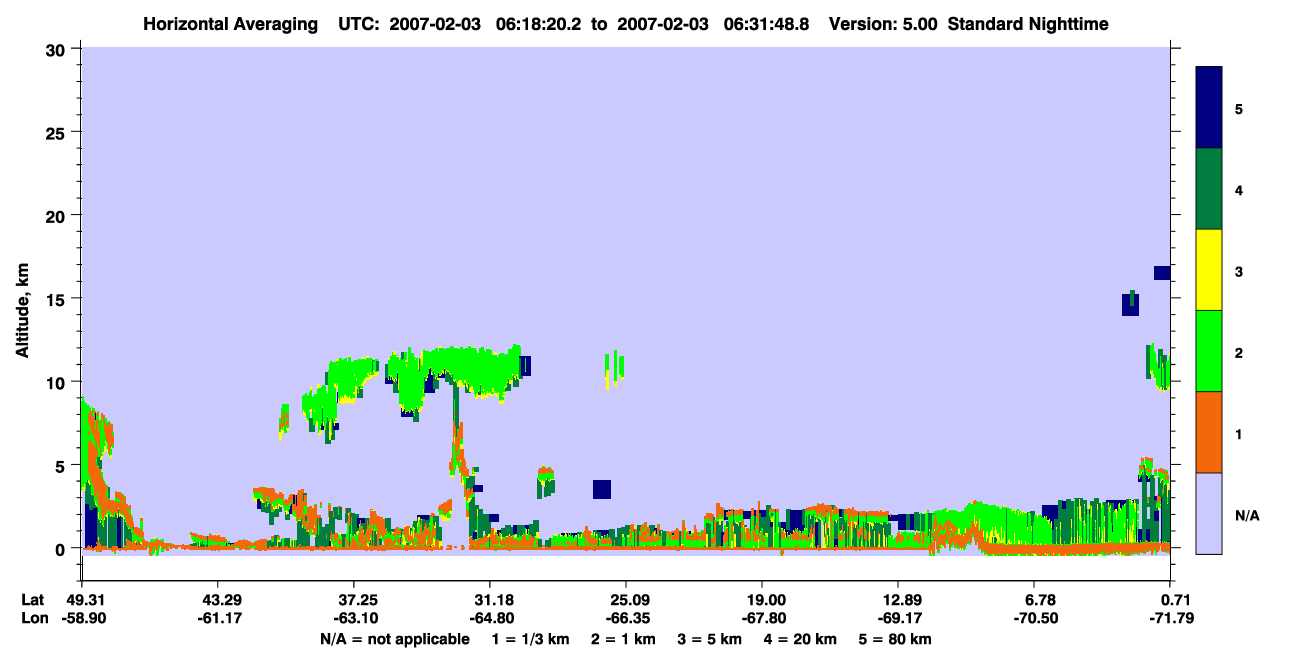Click the color bar label '1'

(x=1239, y=433)
